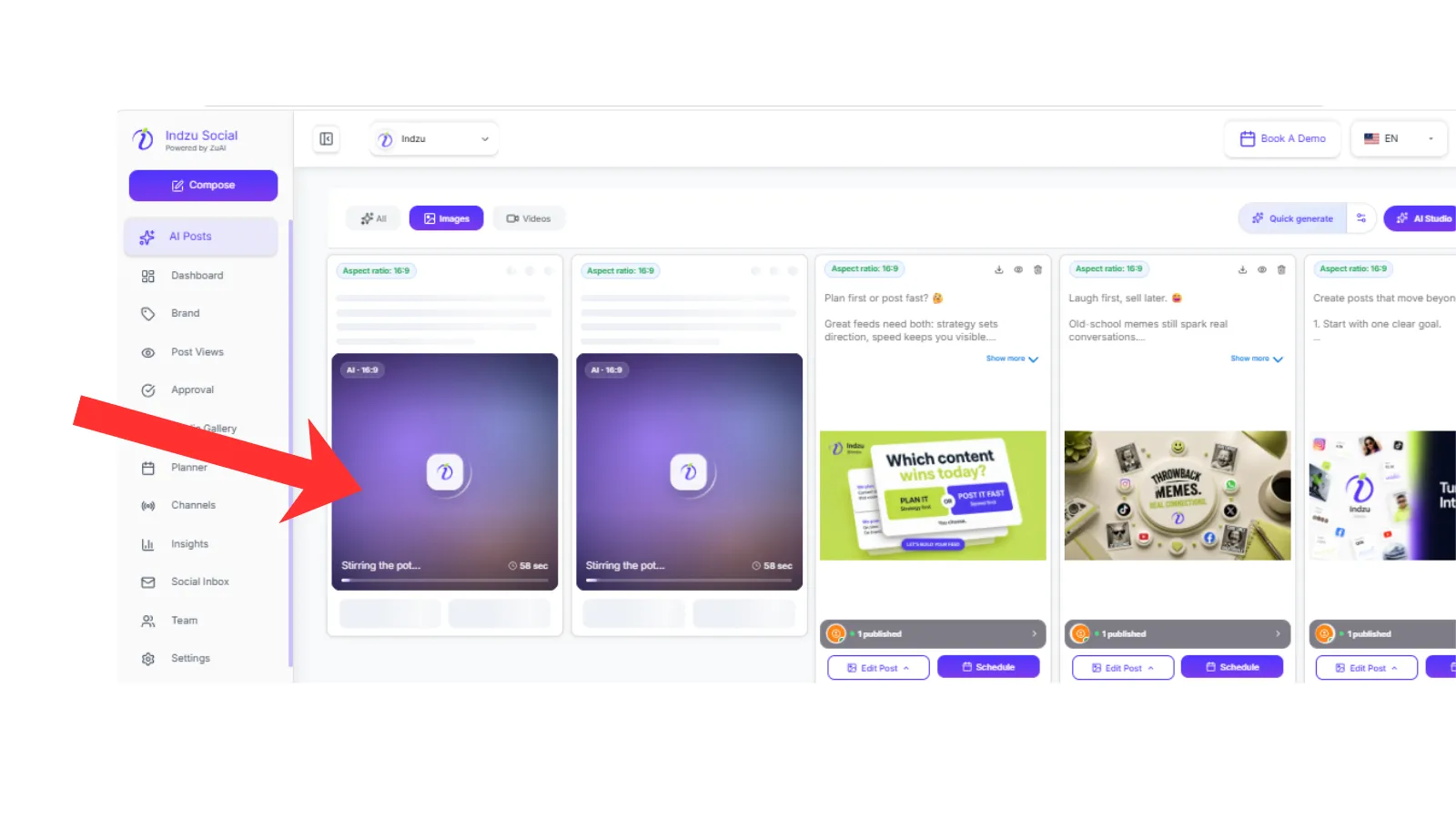Screen dimensions: 1456x819
Task: Select the All filter tab
Action: tap(373, 219)
